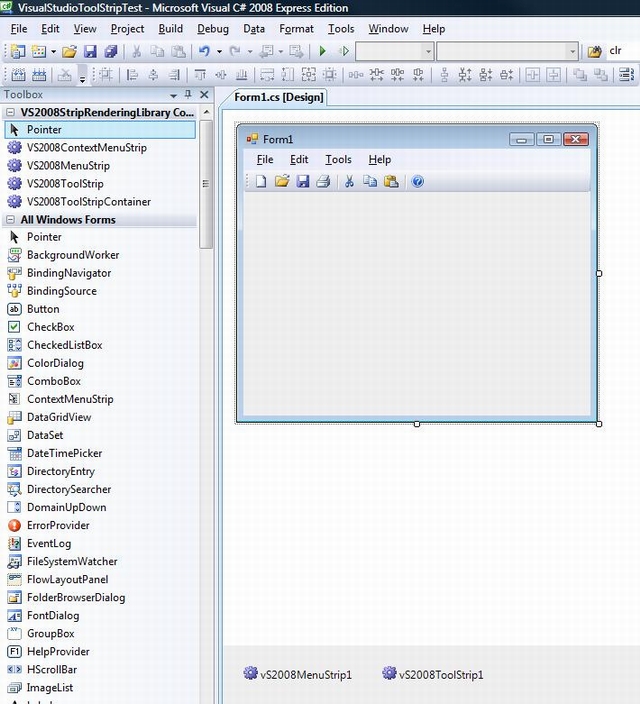Click the Make Same Size icon
This screenshot has height=704, width=640.
tap(309, 75)
